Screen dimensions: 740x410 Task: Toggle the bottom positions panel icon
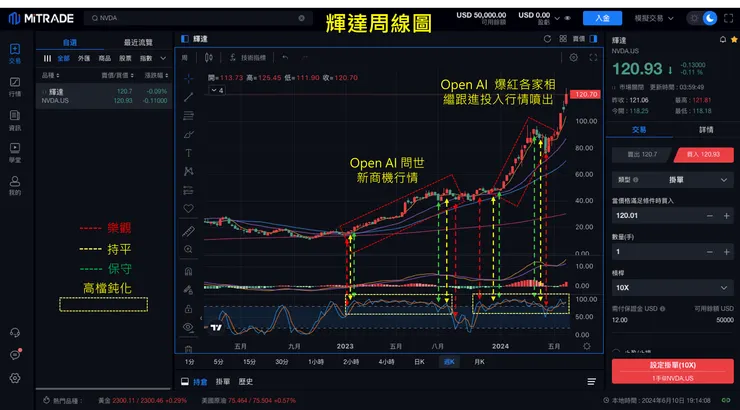coord(185,381)
